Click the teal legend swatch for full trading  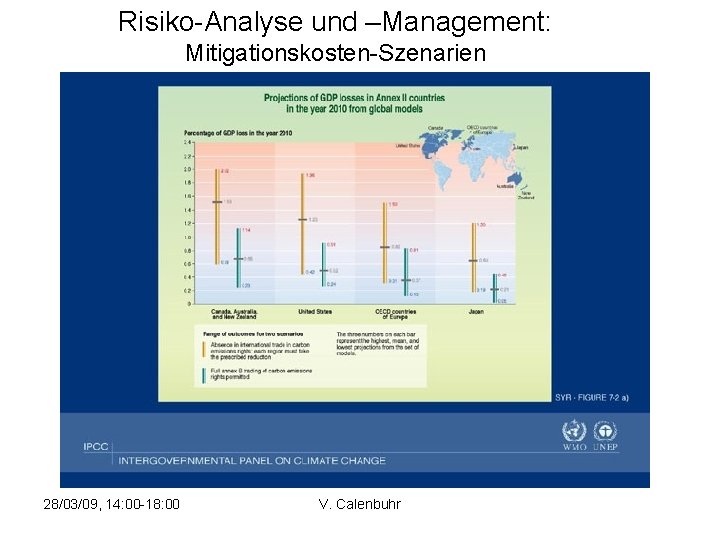click(204, 375)
